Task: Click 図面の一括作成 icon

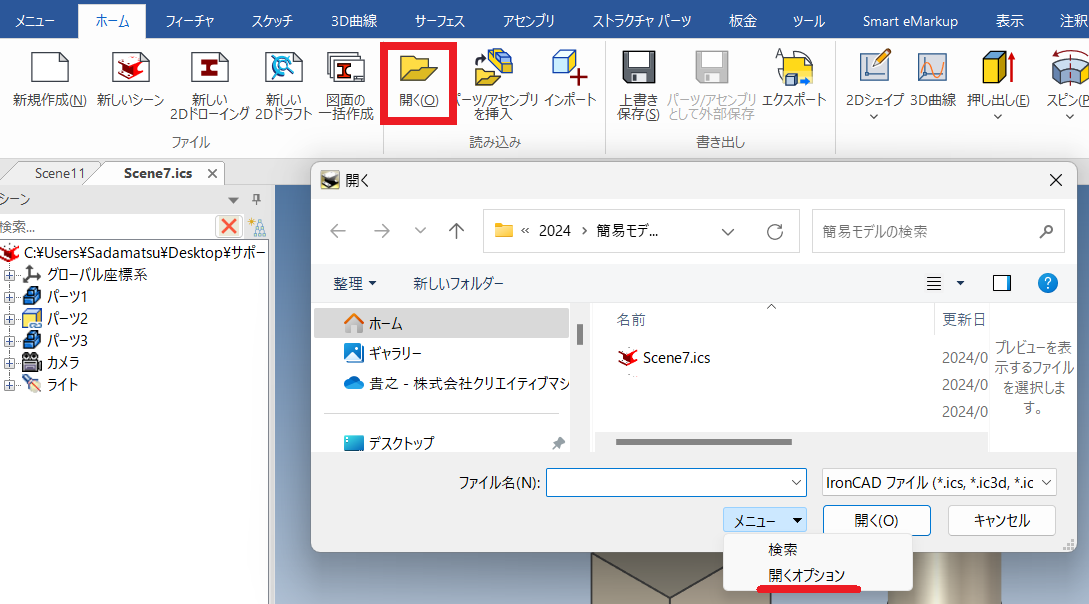Action: click(346, 68)
